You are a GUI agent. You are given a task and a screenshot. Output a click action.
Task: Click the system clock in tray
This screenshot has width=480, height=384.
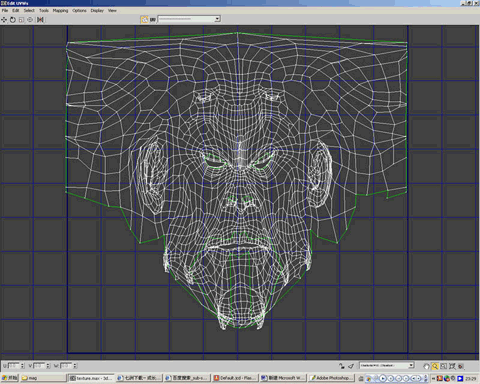[x=471, y=379]
